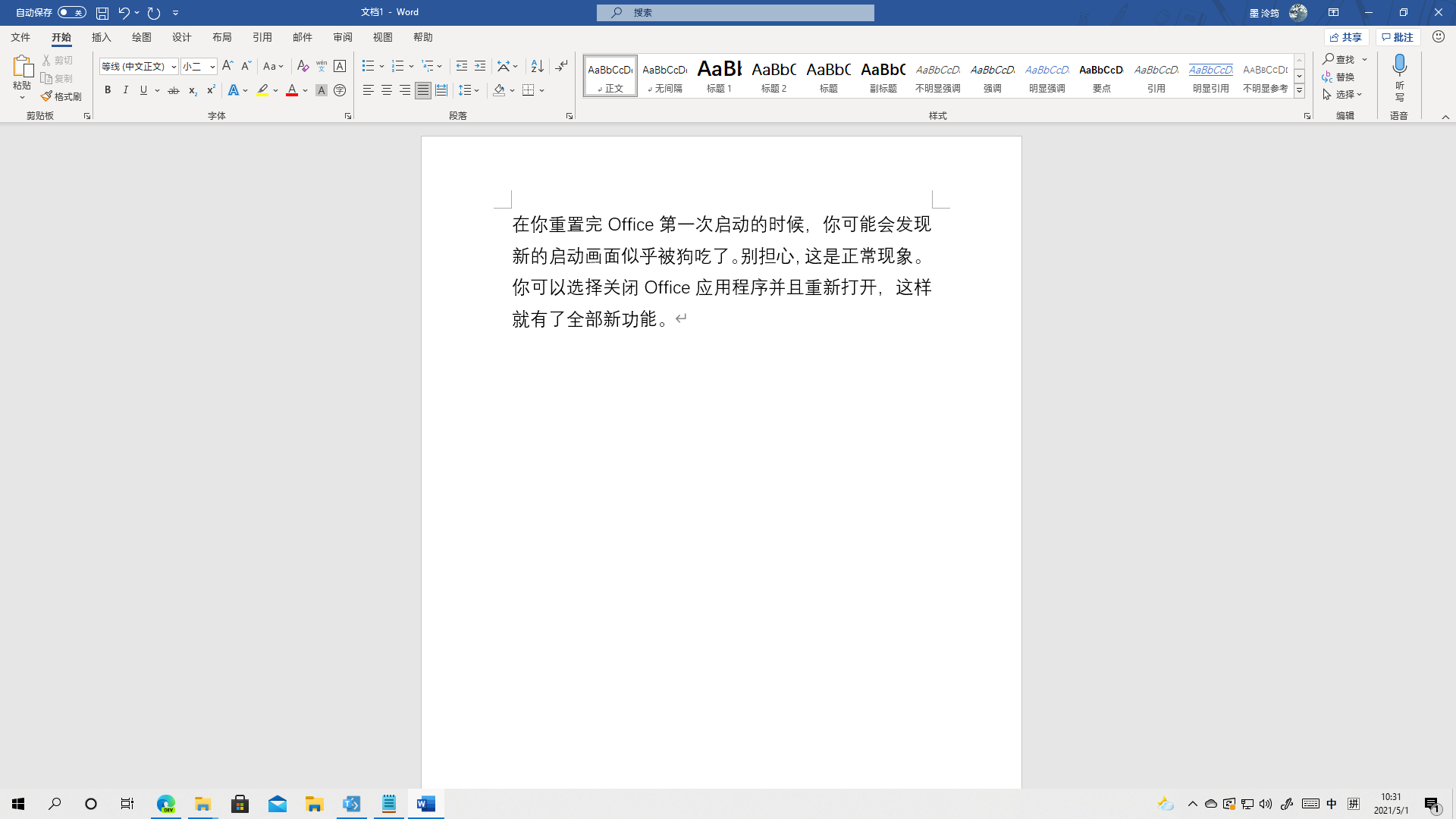Toggle subscript formatting
The width and height of the screenshot is (1456, 819).
tap(193, 90)
